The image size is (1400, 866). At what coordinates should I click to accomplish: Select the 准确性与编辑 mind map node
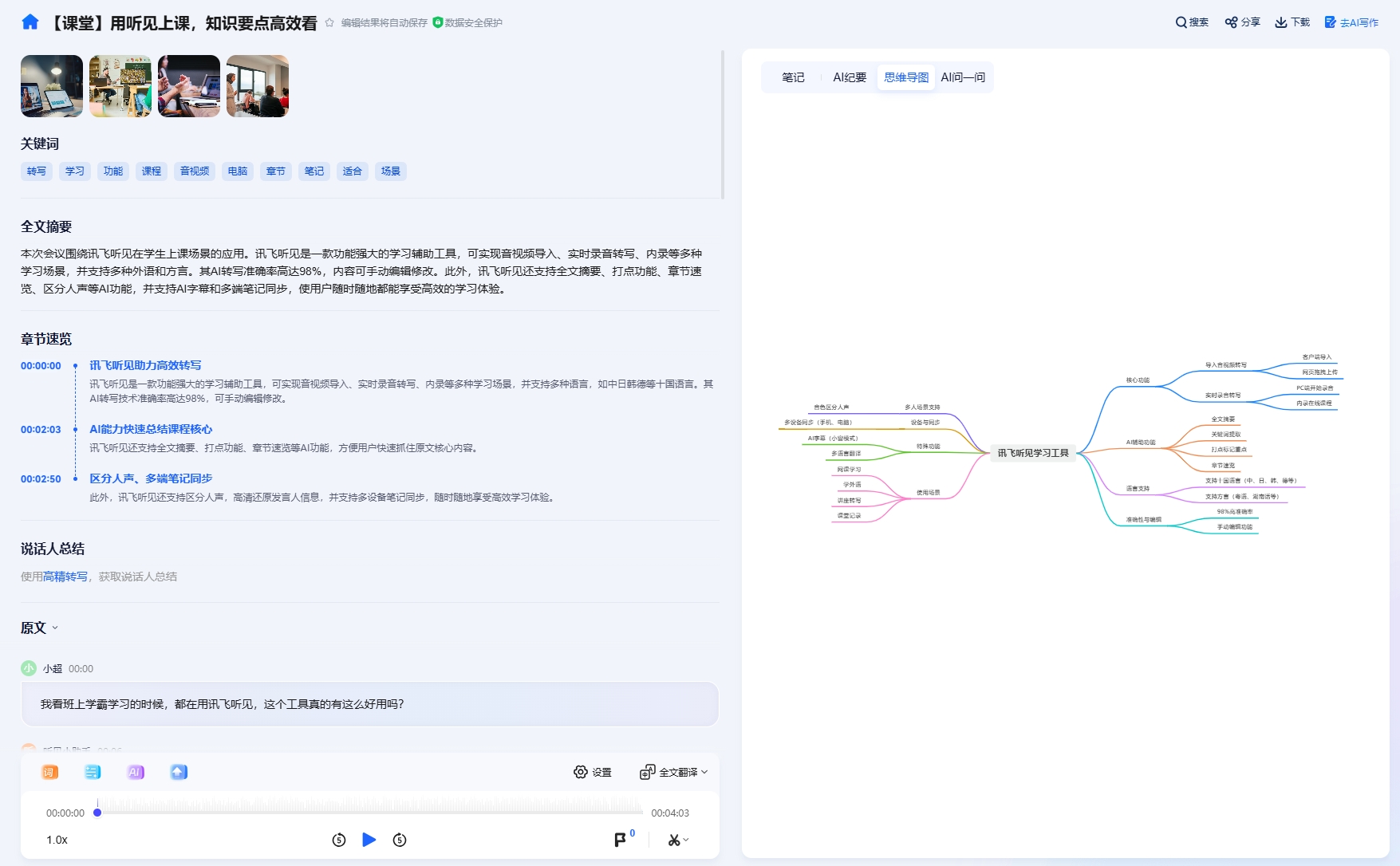point(1144,520)
